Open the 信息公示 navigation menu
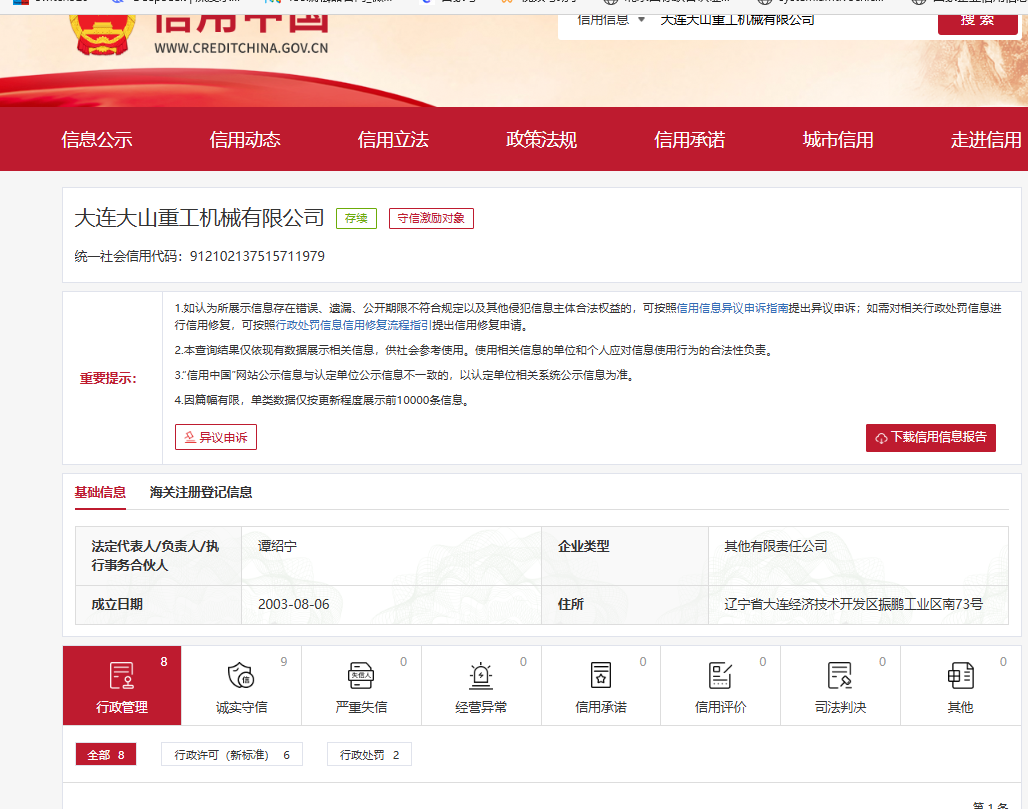Viewport: 1028px width, 809px height. [97, 140]
